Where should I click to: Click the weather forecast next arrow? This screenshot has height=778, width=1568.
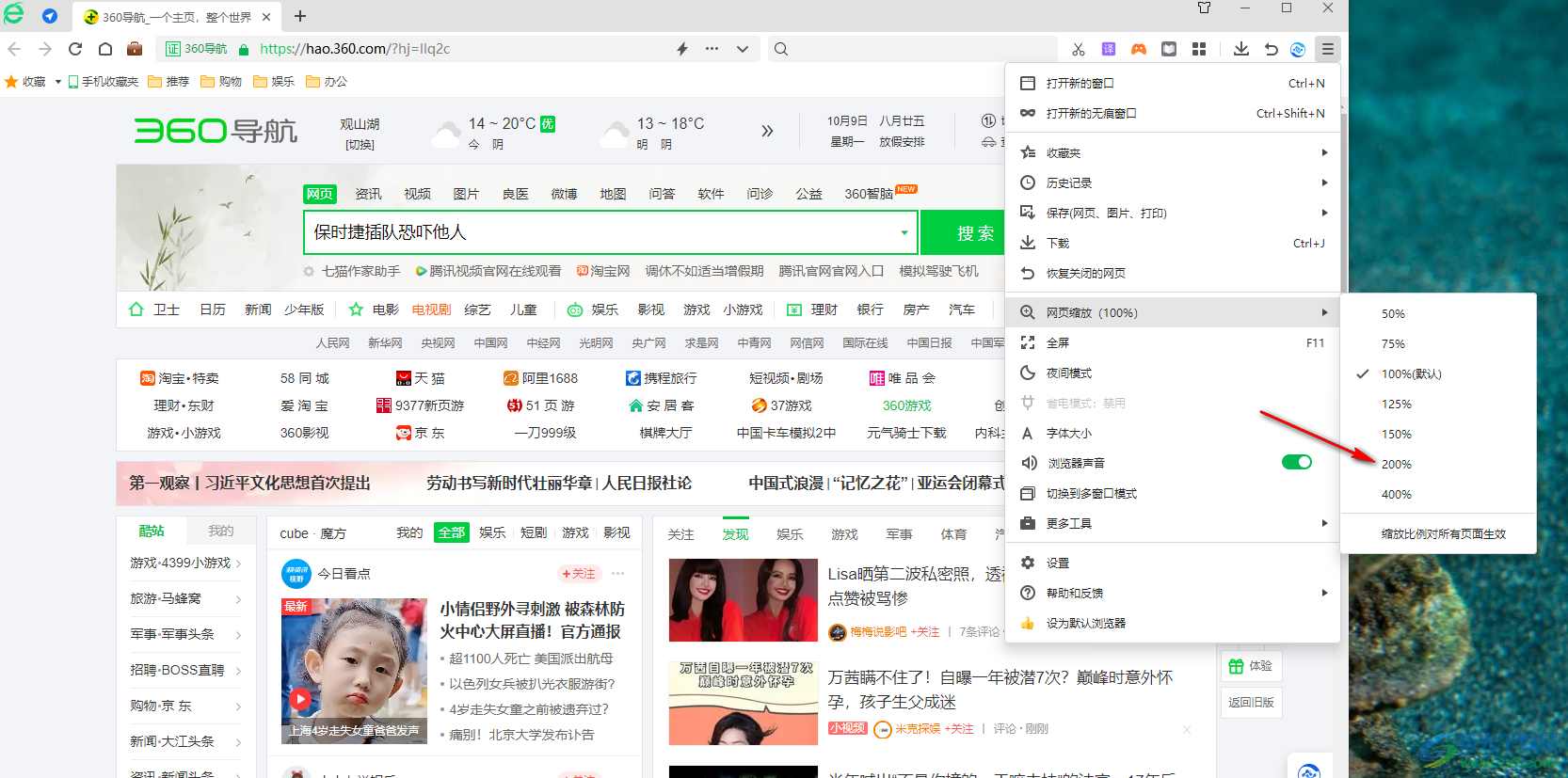[x=767, y=131]
